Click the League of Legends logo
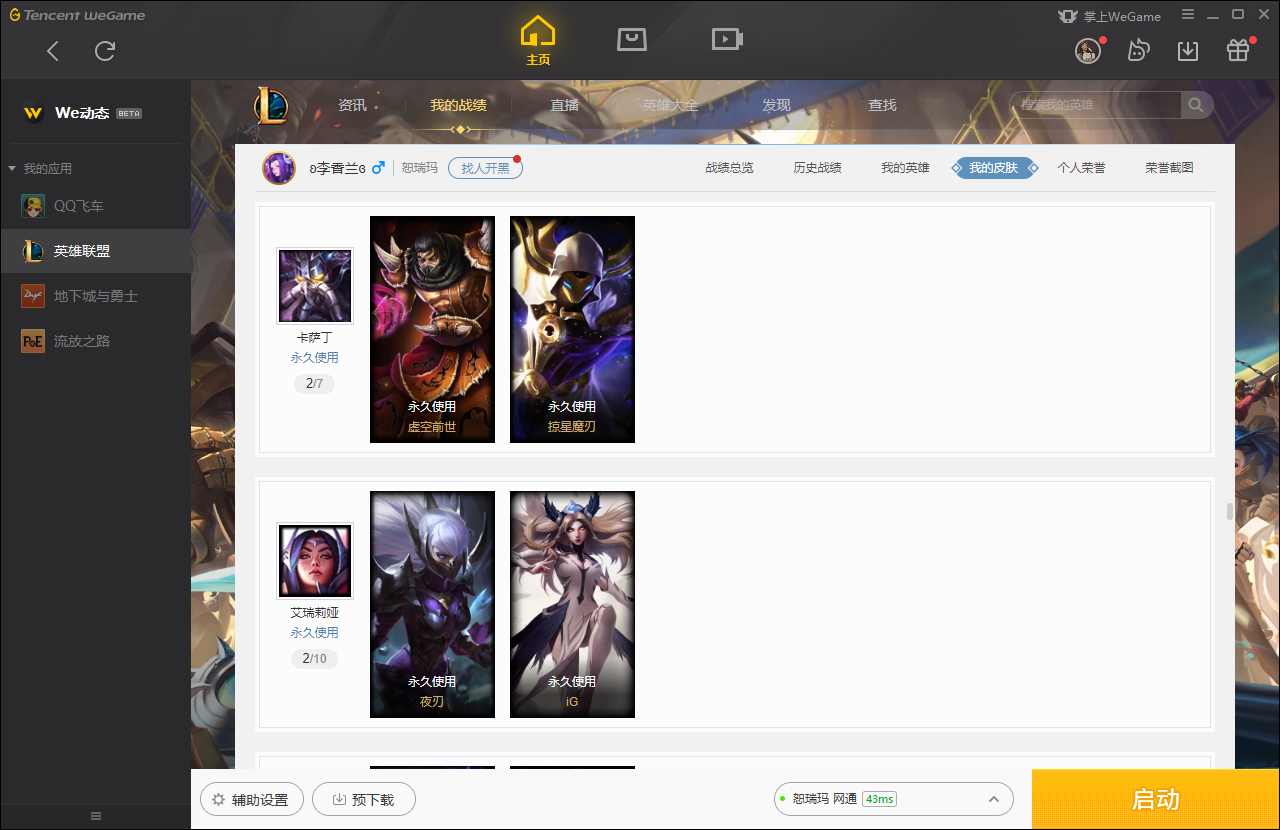Viewport: 1280px width, 830px height. [270, 105]
